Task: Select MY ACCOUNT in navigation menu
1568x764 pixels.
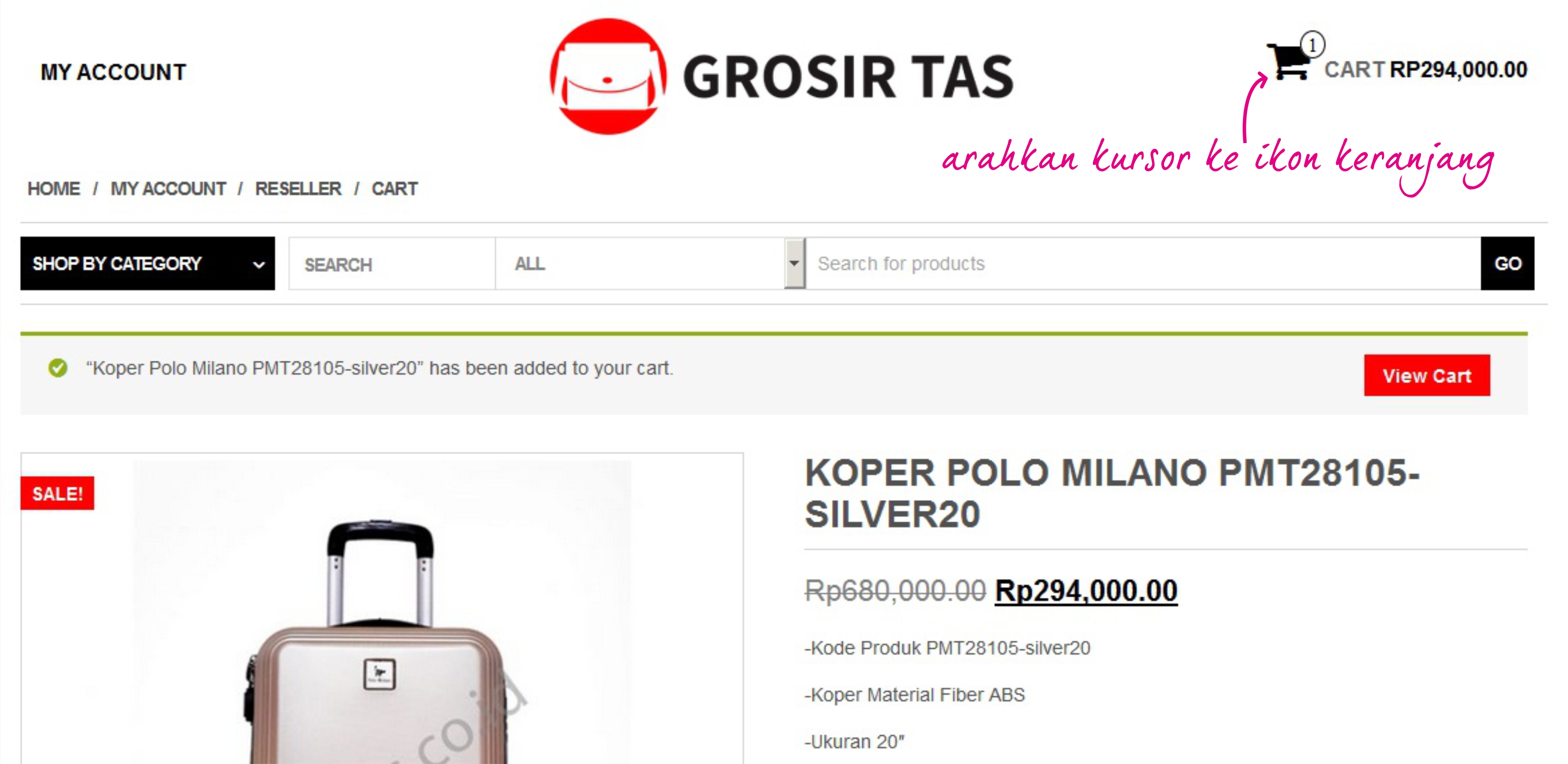Action: click(168, 189)
